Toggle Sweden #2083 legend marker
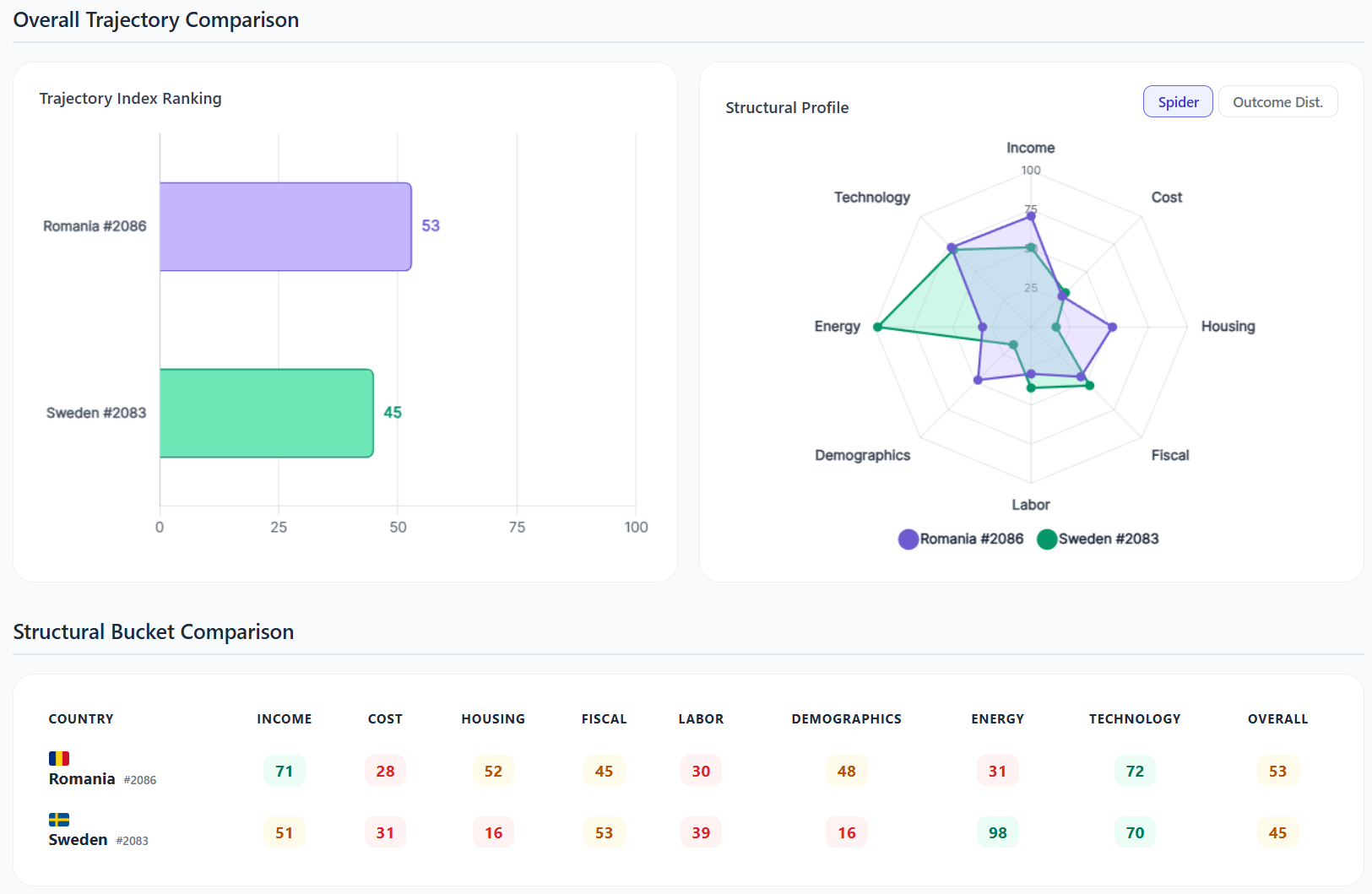 click(1047, 539)
